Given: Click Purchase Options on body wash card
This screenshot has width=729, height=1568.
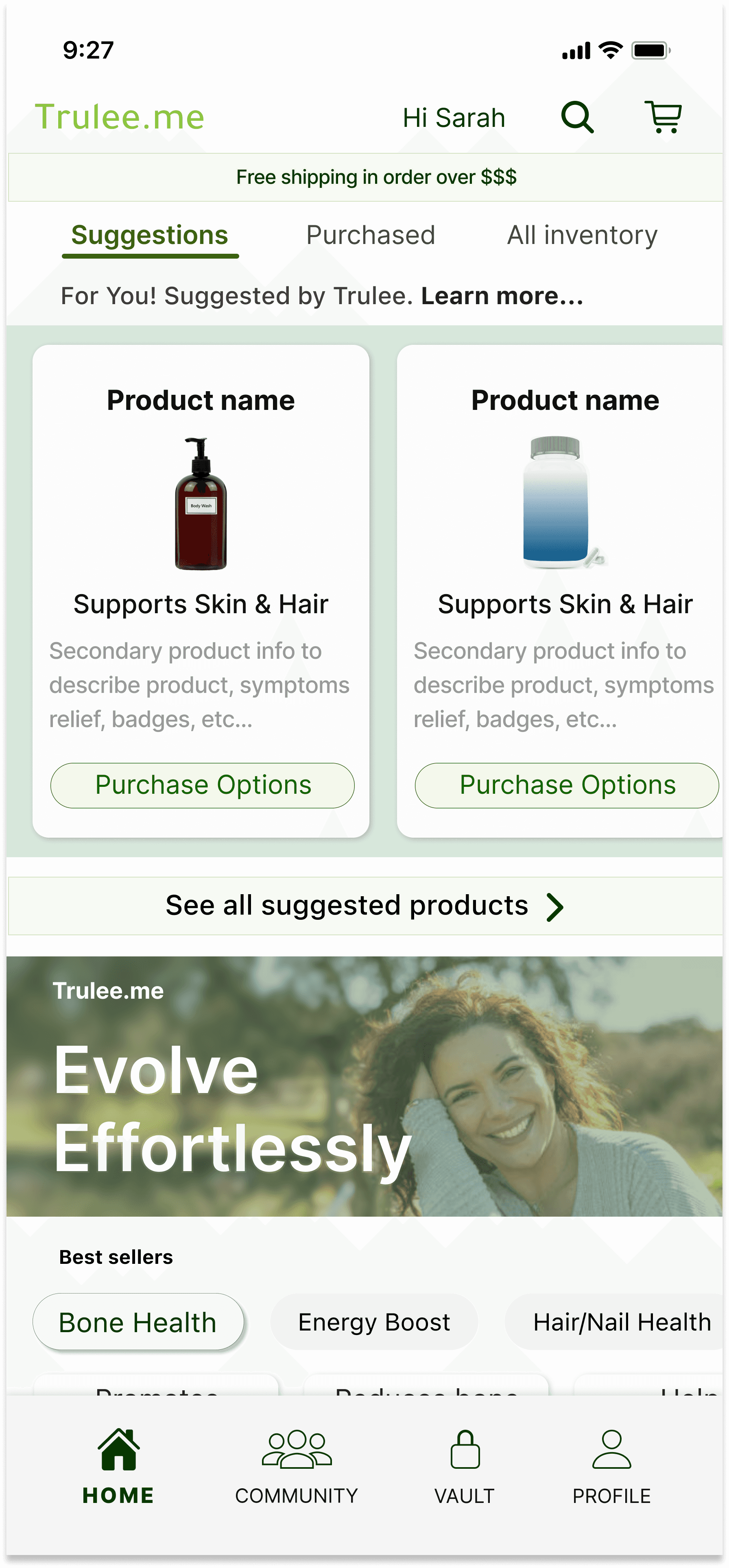Looking at the screenshot, I should (202, 785).
